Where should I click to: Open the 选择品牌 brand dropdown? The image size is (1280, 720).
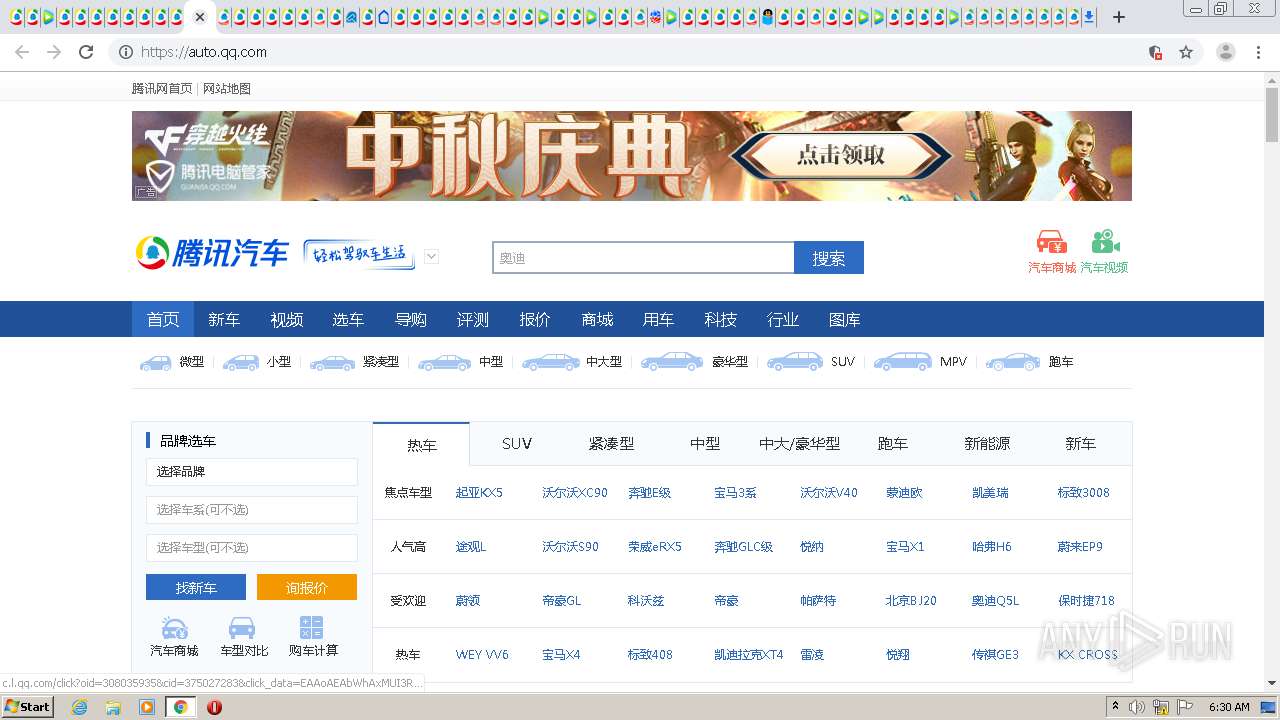pos(252,472)
